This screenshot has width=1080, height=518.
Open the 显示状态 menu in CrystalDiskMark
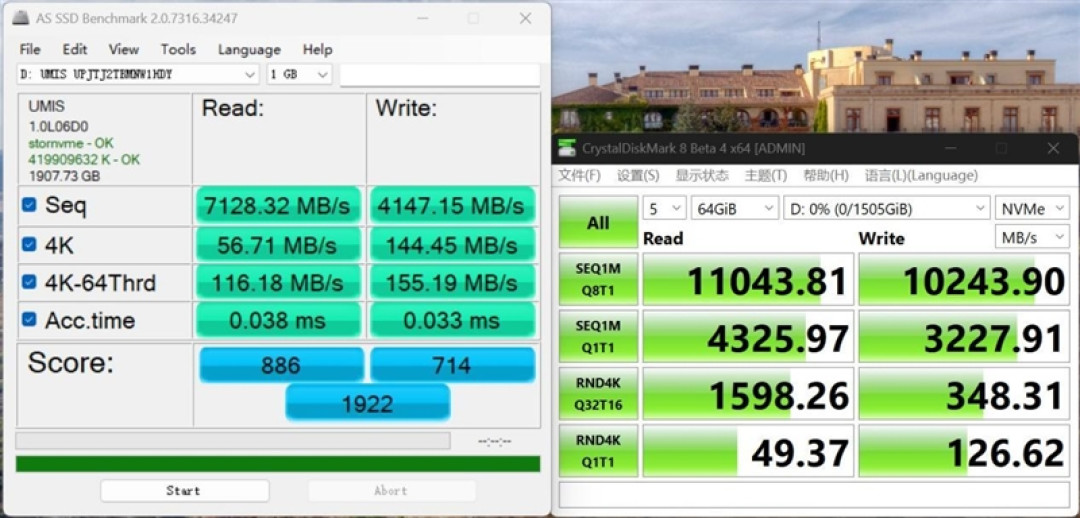[x=702, y=176]
